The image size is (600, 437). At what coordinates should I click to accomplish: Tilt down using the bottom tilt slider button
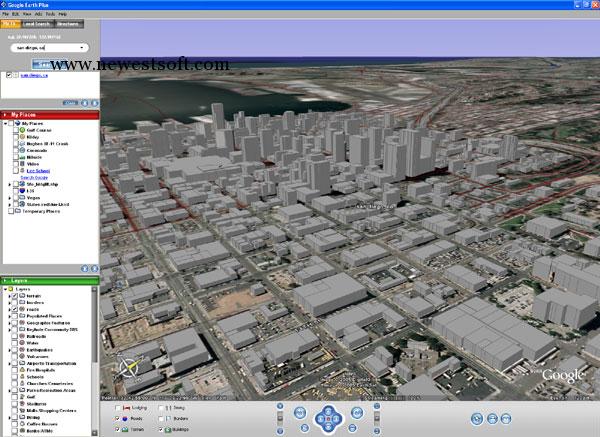(x=377, y=431)
